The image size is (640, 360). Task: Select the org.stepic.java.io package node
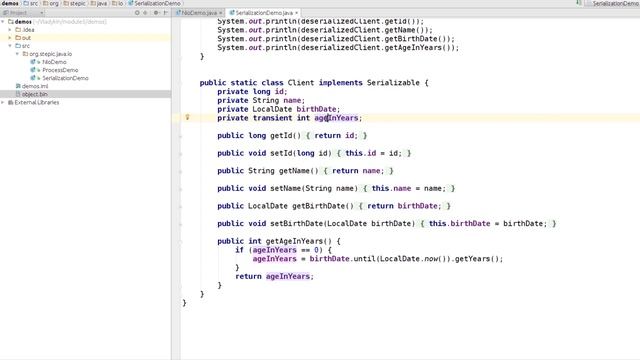click(50, 54)
